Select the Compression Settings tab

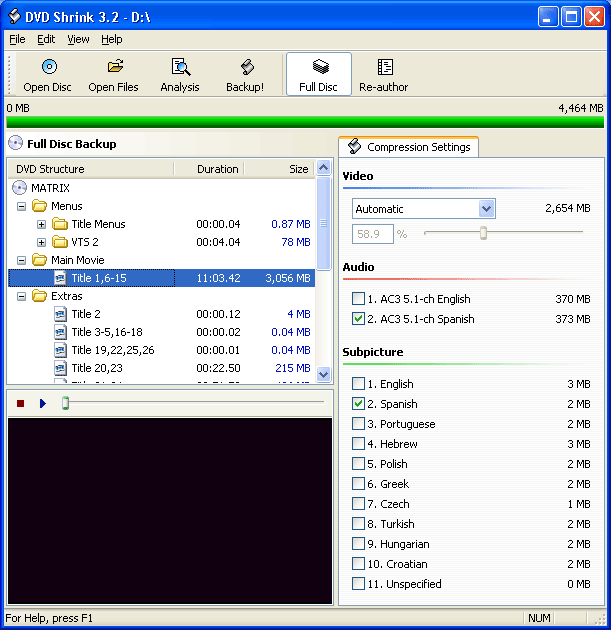click(409, 147)
